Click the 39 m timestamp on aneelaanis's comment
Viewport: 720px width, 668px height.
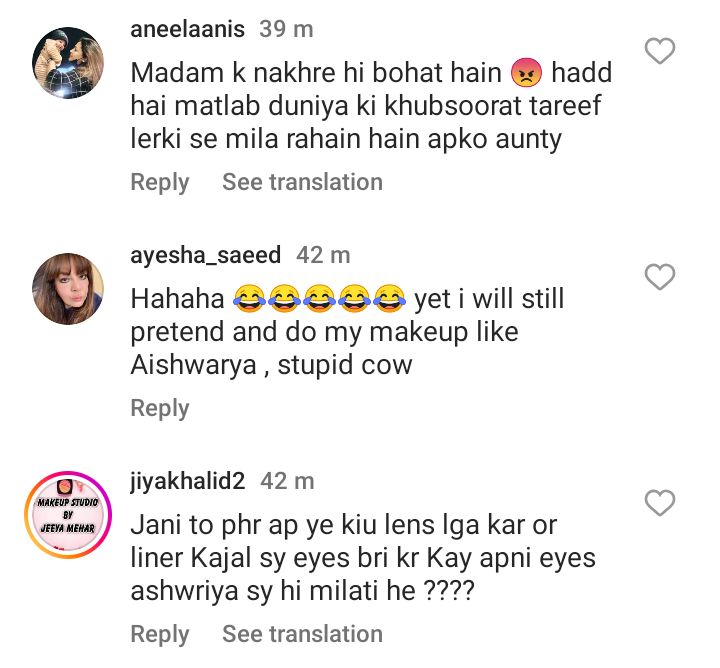[286, 30]
